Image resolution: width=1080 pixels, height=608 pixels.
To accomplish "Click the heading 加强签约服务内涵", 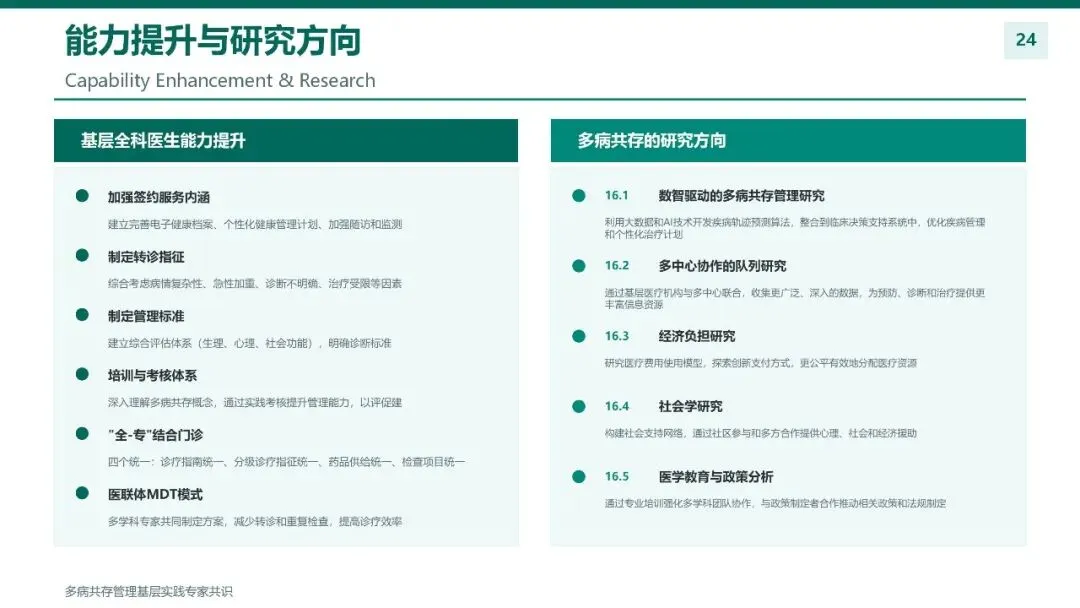I will point(158,197).
